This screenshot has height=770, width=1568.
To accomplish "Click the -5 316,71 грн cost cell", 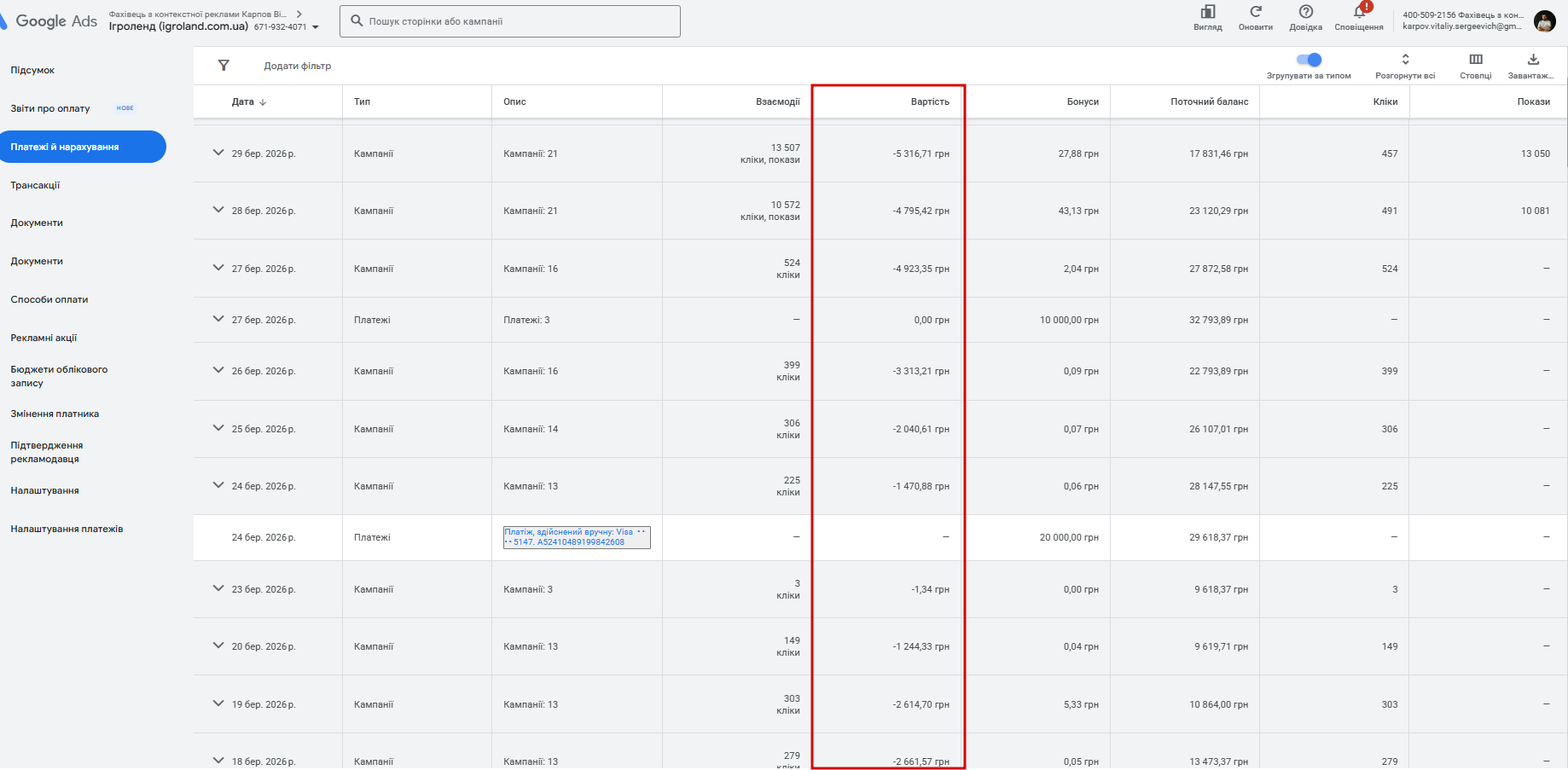I will pyautogui.click(x=920, y=153).
